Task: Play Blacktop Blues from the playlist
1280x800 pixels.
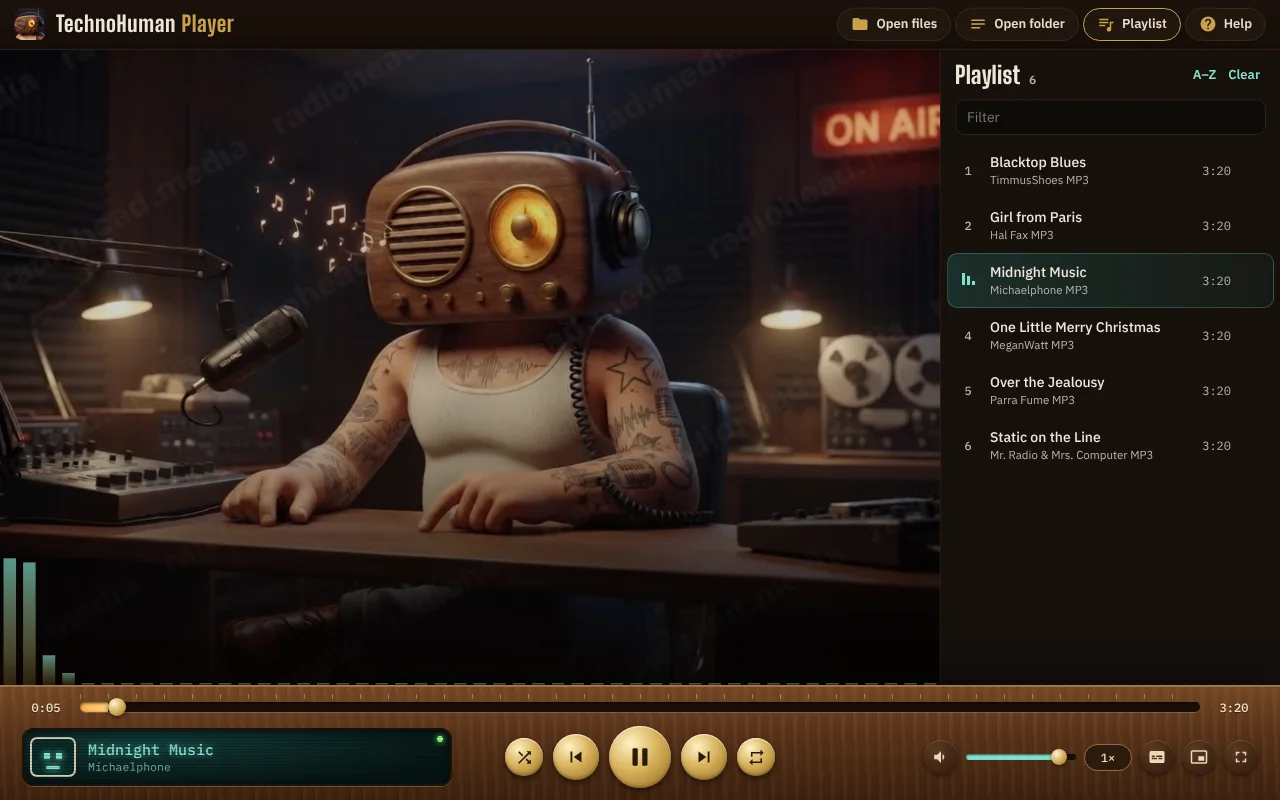Action: pyautogui.click(x=1110, y=171)
